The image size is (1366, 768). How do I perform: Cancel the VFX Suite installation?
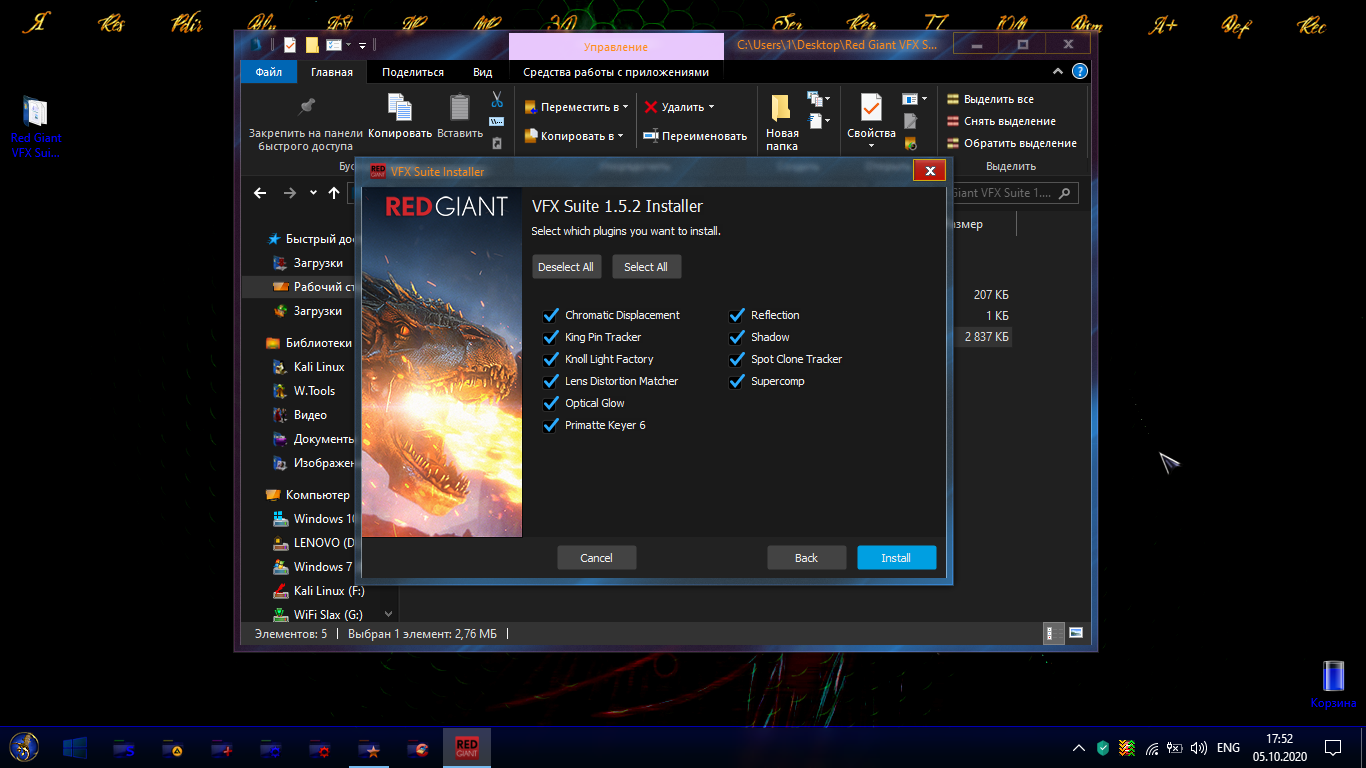click(x=597, y=558)
